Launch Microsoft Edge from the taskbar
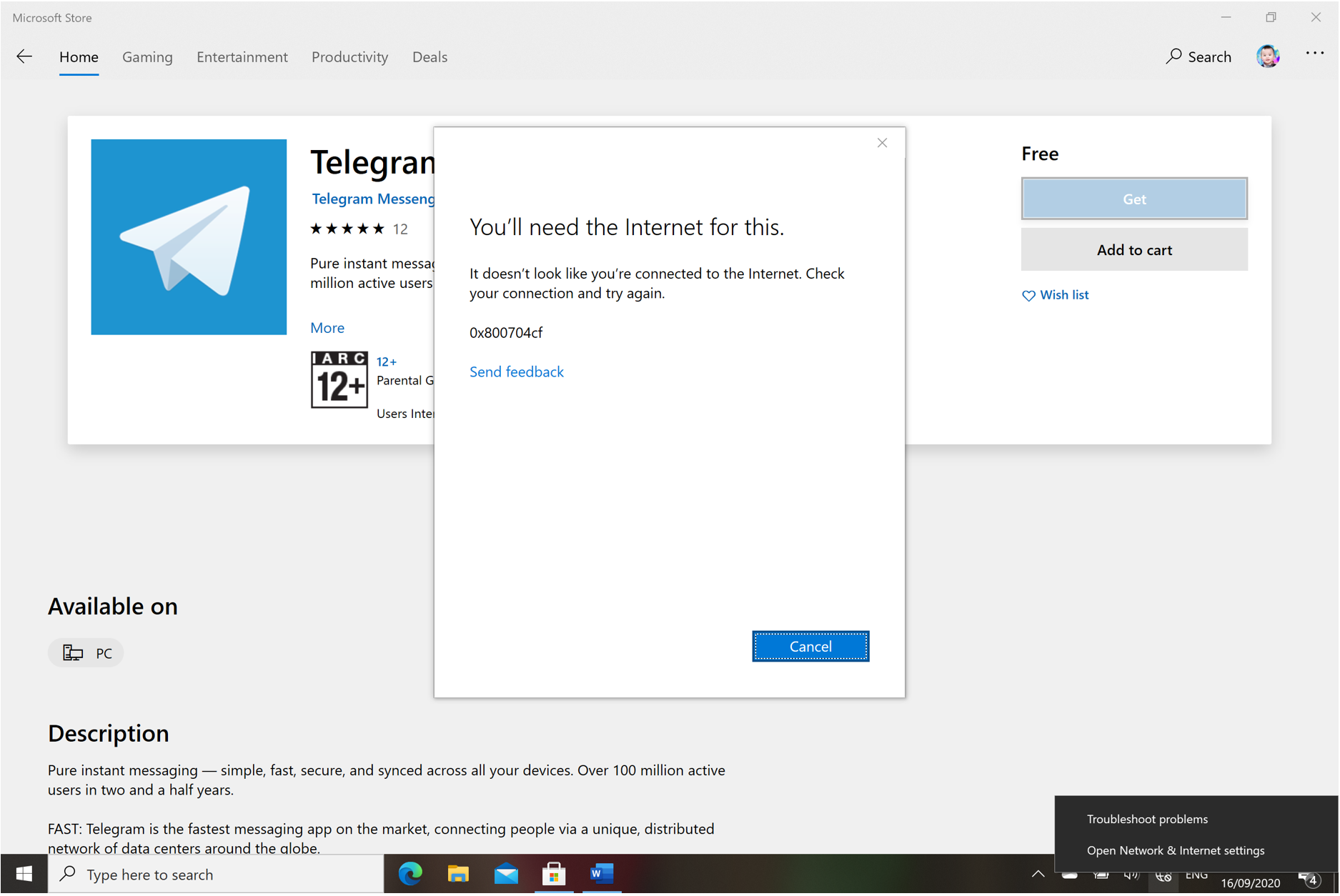This screenshot has width=1340, height=896. pos(410,874)
